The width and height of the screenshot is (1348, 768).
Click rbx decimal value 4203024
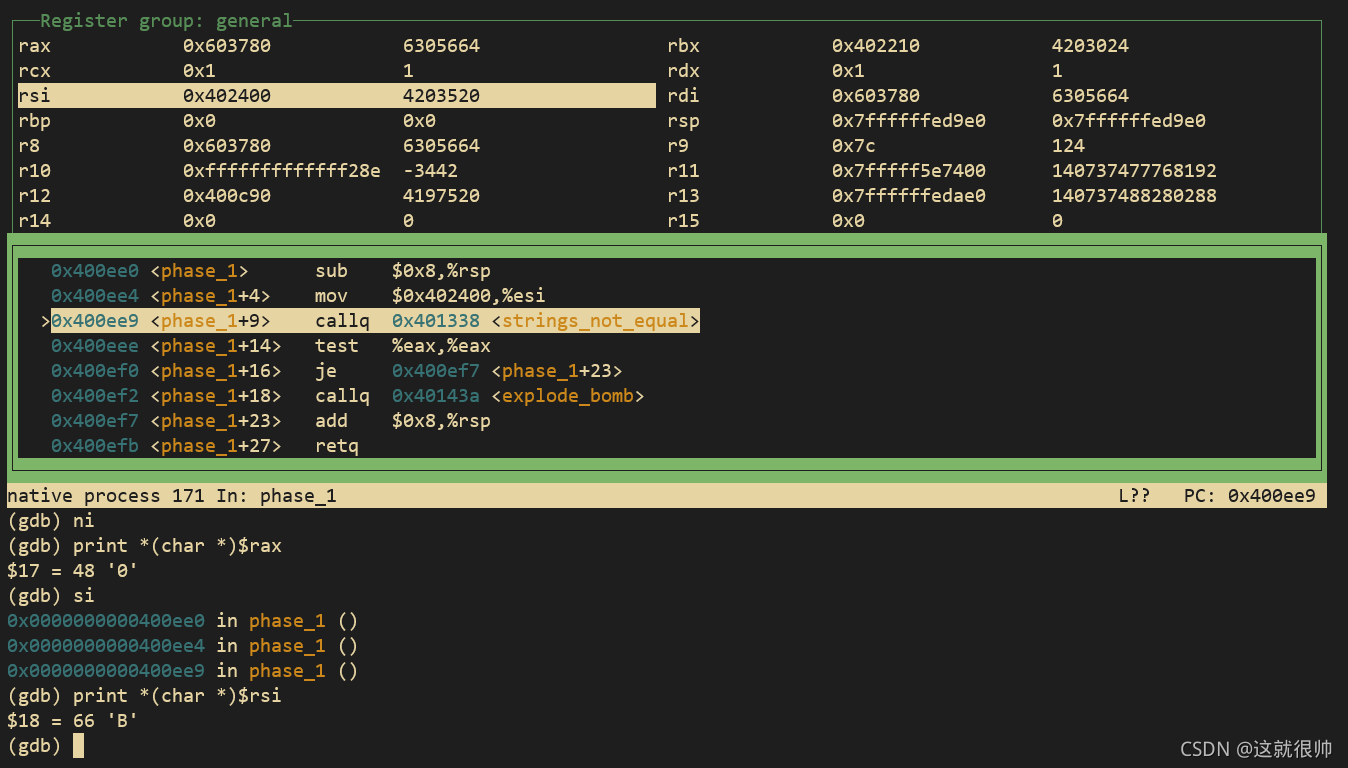point(1090,46)
